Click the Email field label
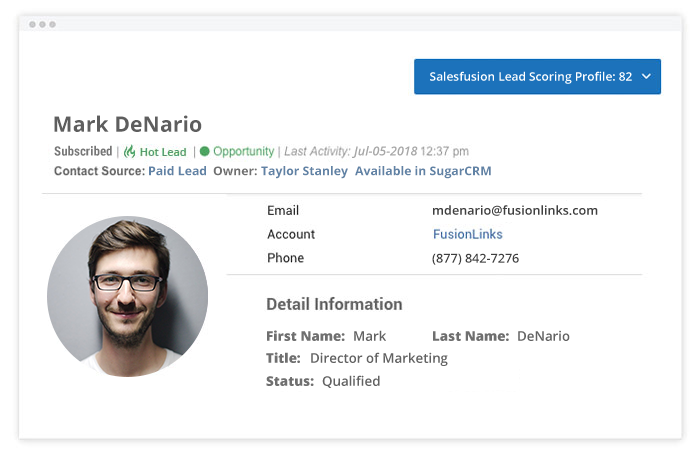Image resolution: width=700 pixels, height=457 pixels. [x=283, y=210]
